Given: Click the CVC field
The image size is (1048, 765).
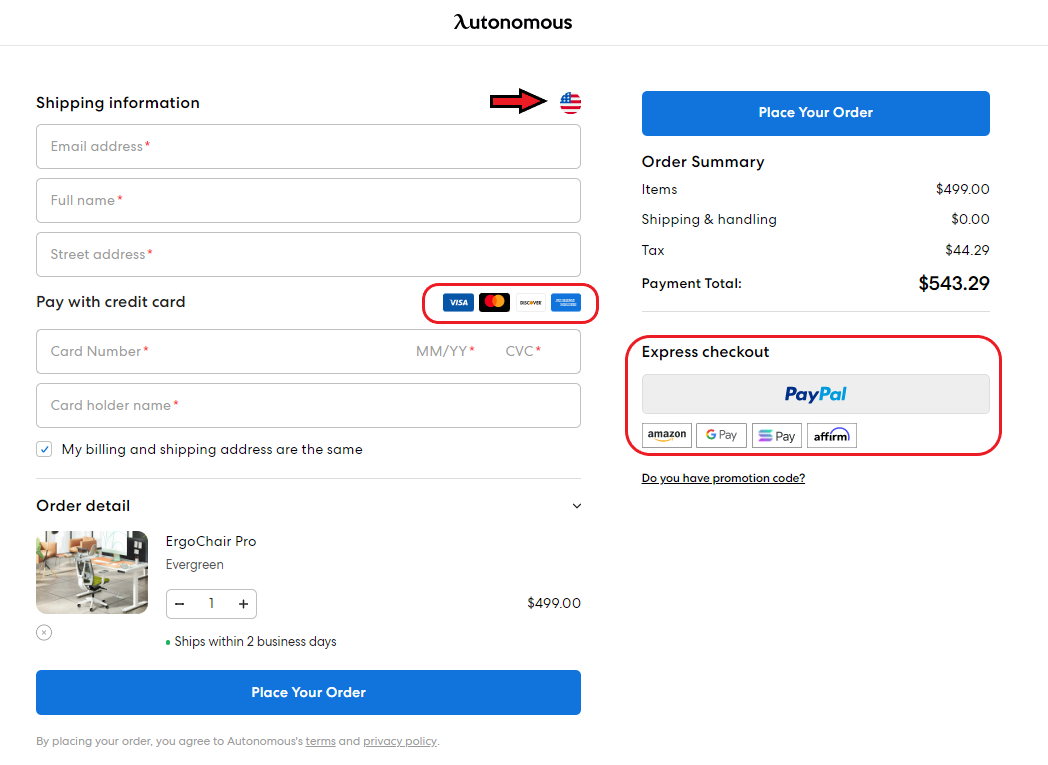Looking at the screenshot, I should (x=523, y=351).
